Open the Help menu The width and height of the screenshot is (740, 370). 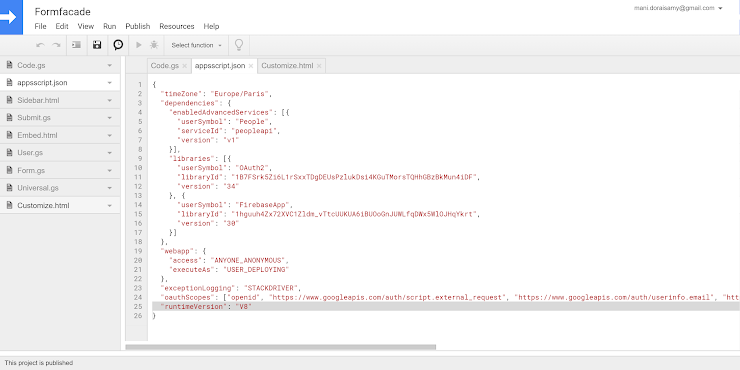pos(211,26)
